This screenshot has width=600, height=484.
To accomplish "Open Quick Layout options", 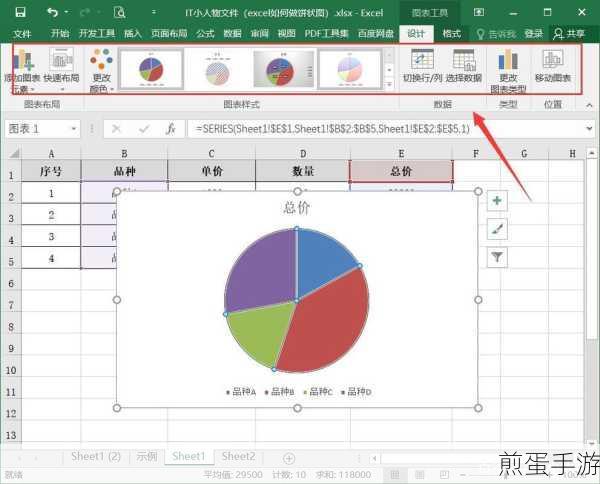I will click(x=61, y=71).
